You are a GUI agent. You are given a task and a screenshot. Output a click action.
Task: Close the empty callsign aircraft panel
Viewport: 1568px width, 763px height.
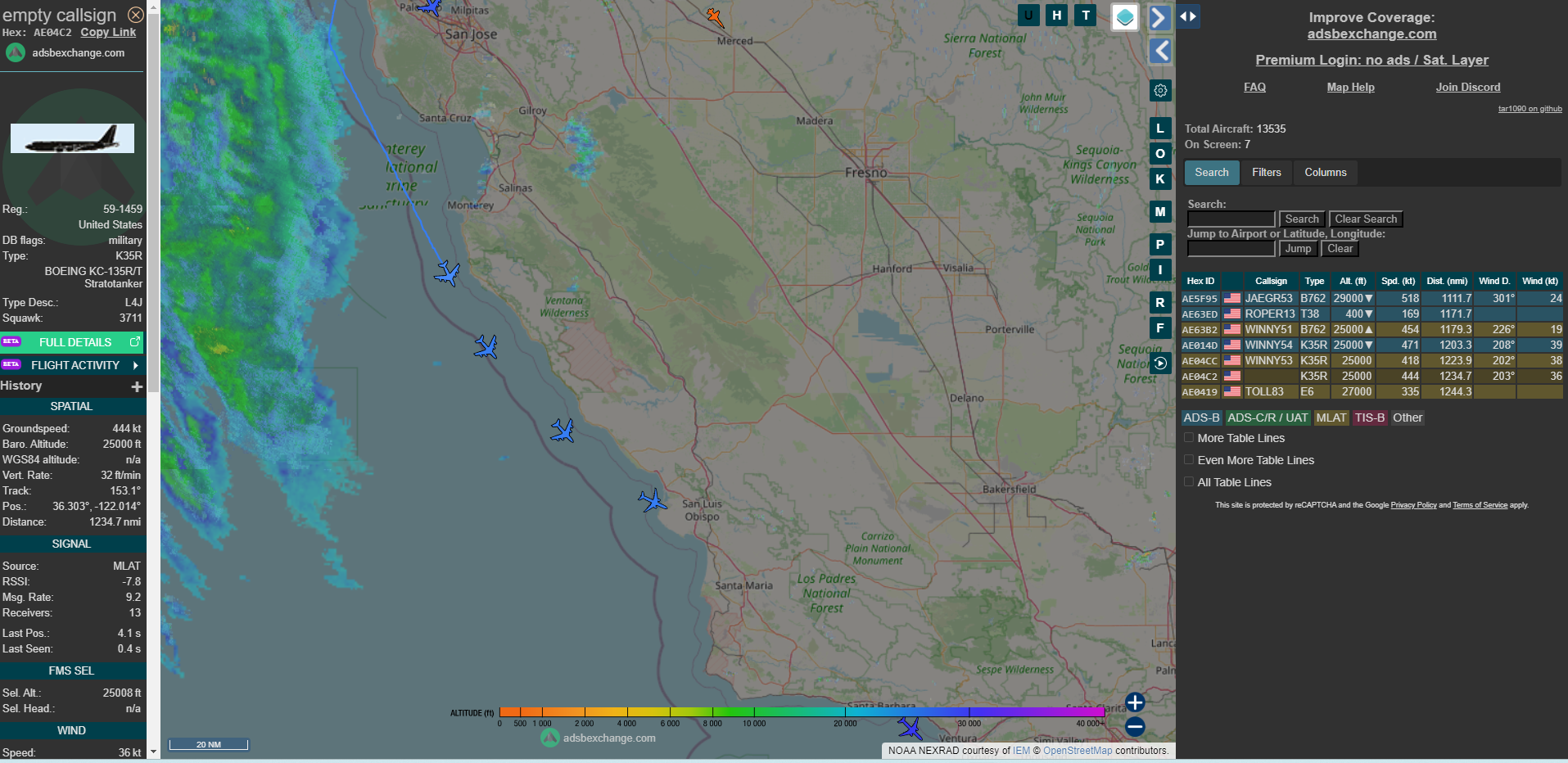click(136, 15)
